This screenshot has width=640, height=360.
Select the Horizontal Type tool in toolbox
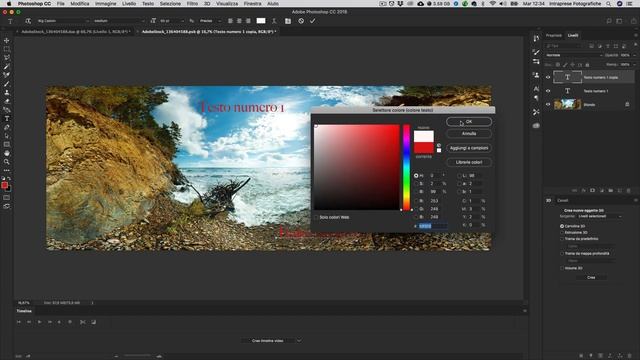pos(7,118)
